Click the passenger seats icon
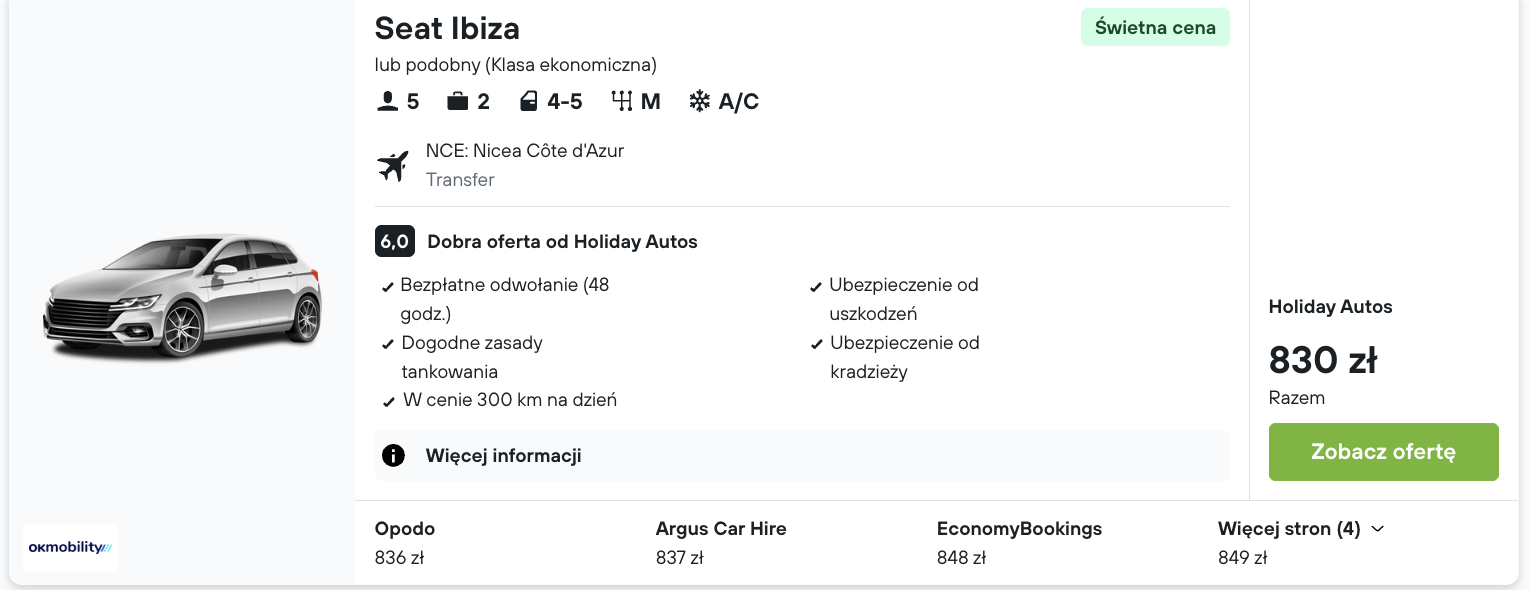Viewport: 1530px width, 590px height. point(387,101)
